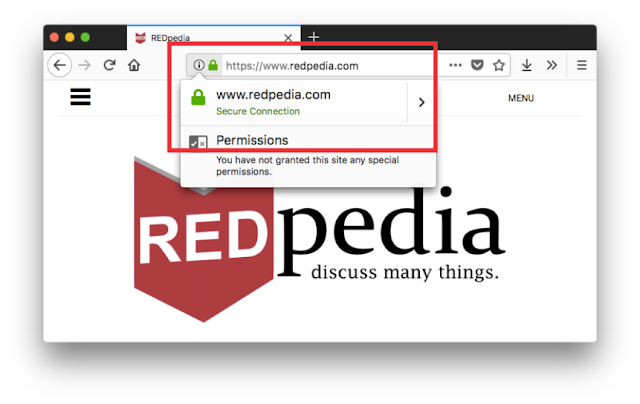Open the downloads arrow button

pos(527,65)
